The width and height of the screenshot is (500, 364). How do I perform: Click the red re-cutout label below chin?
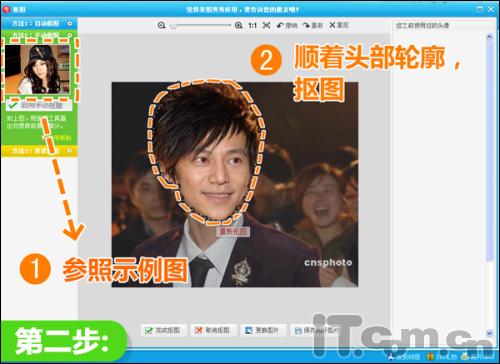pyautogui.click(x=233, y=231)
